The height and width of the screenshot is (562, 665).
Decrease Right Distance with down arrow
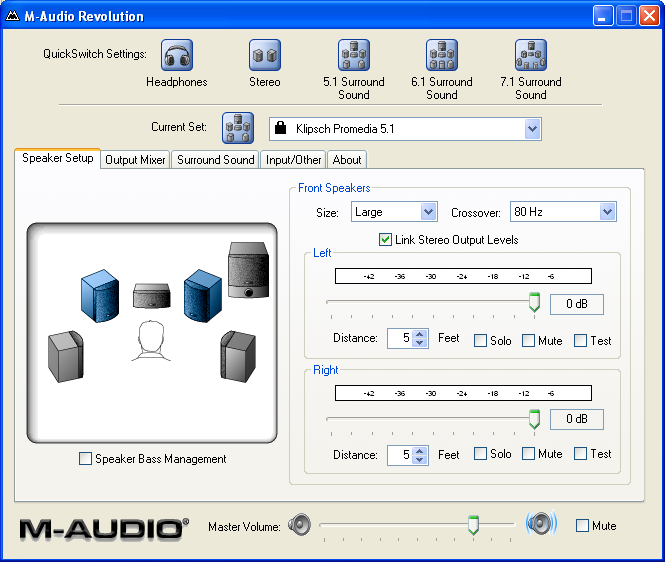point(419,460)
